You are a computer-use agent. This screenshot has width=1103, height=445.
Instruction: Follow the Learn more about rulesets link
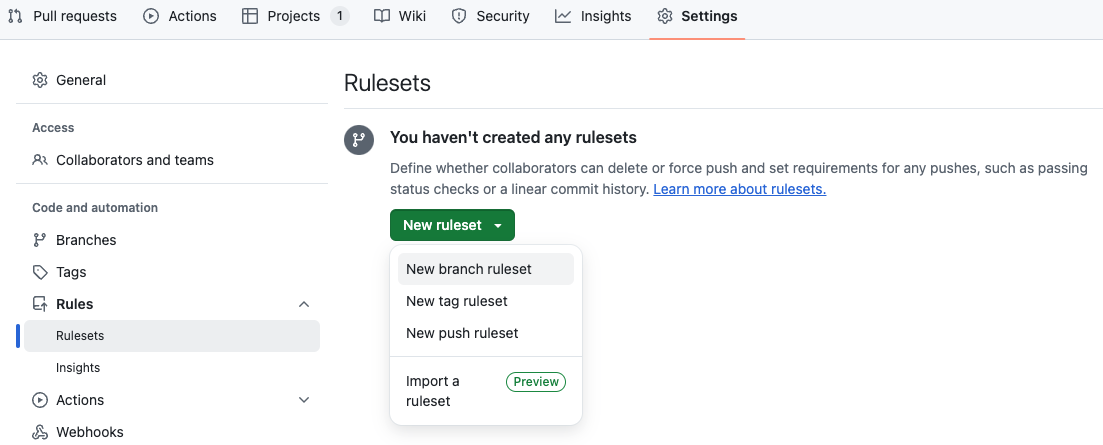(739, 189)
